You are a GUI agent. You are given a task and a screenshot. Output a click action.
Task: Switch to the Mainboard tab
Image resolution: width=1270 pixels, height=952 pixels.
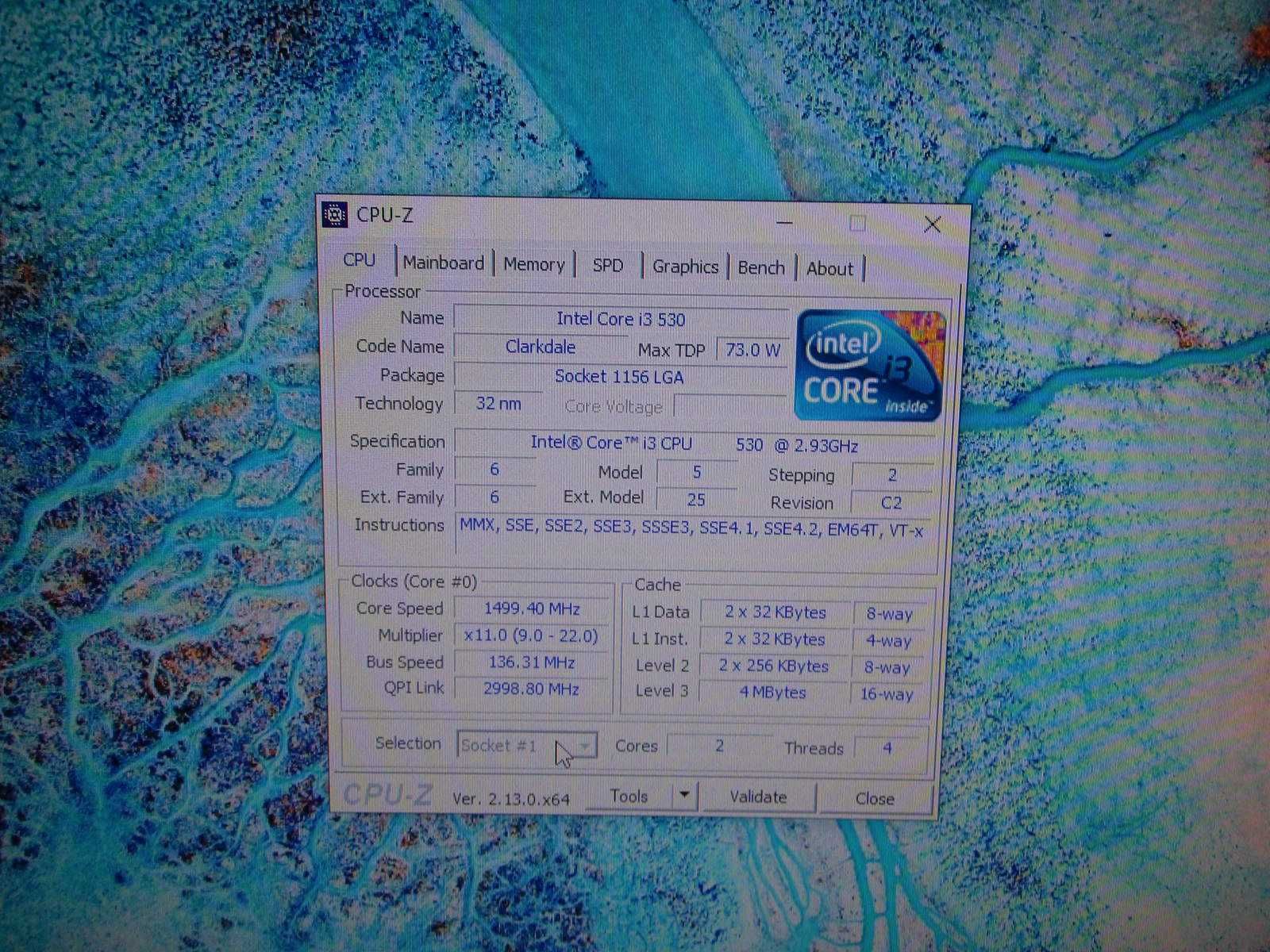[x=444, y=263]
